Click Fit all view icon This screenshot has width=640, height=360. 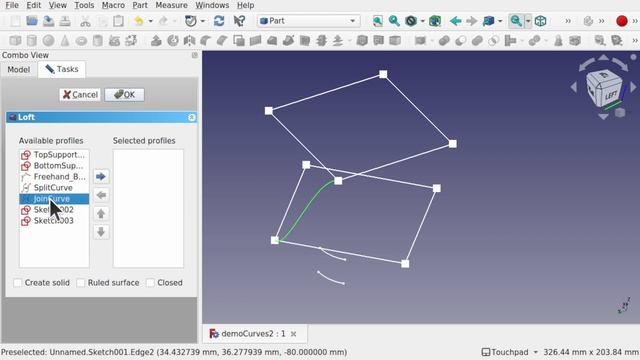[378, 21]
